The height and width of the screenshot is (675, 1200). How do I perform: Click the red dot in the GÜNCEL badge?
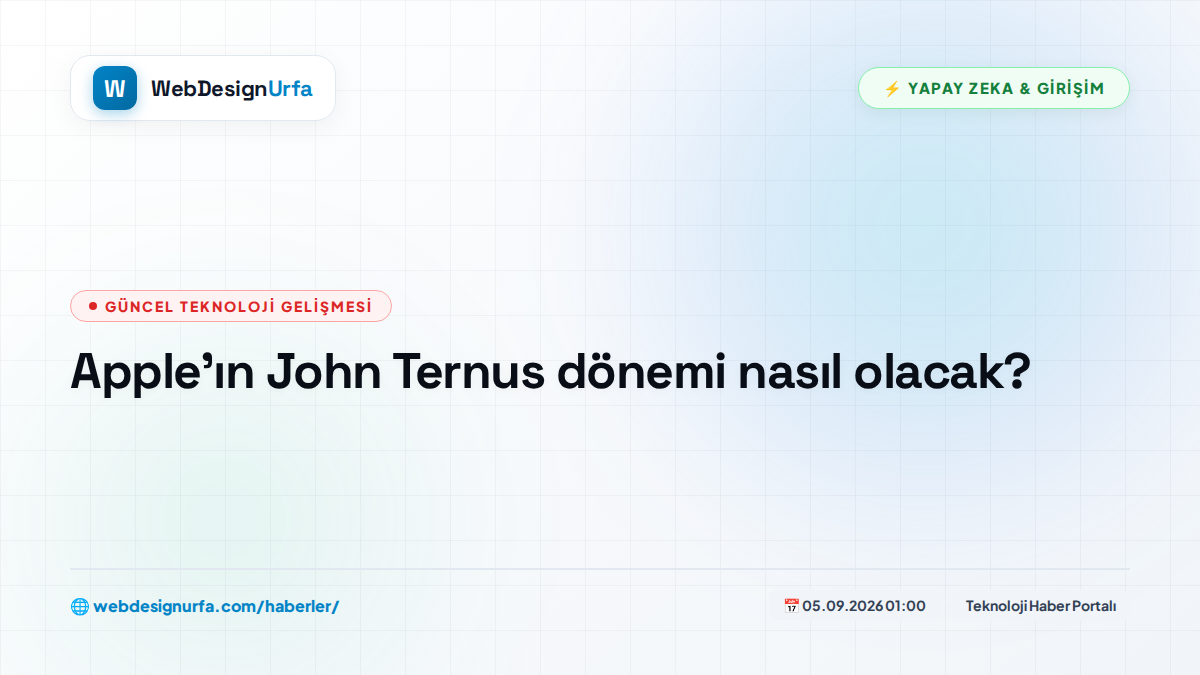[x=93, y=306]
